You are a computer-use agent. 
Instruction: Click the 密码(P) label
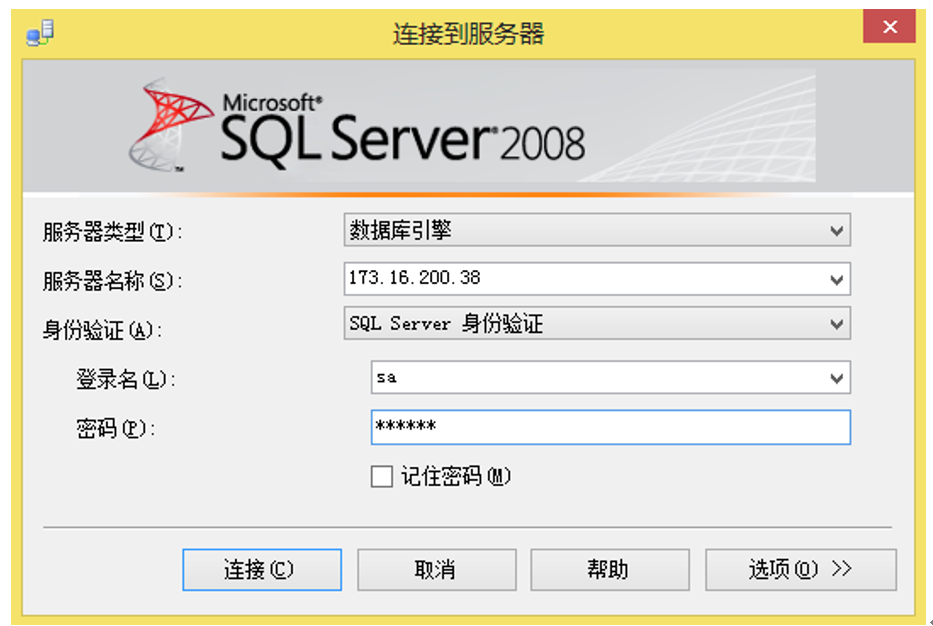[x=115, y=428]
